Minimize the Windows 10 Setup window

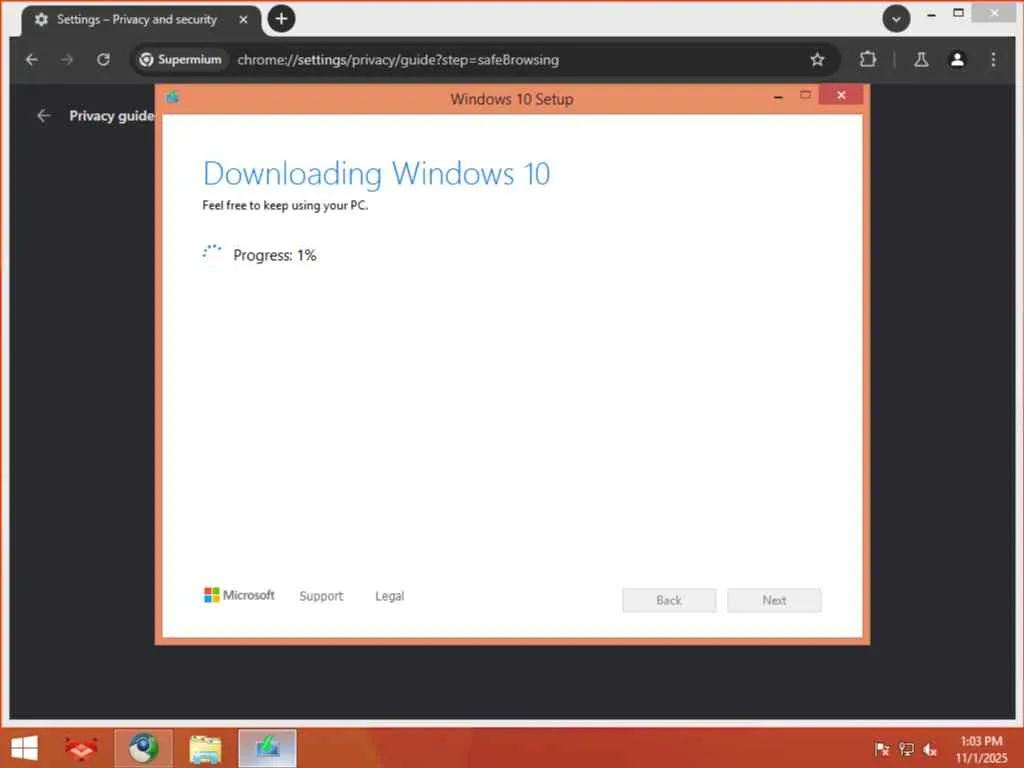pos(778,97)
